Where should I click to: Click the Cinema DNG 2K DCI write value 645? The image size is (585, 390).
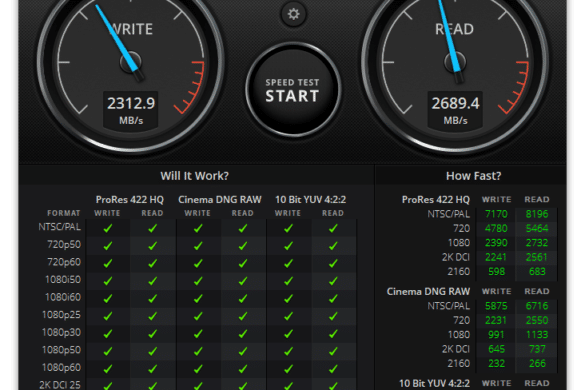click(x=497, y=349)
